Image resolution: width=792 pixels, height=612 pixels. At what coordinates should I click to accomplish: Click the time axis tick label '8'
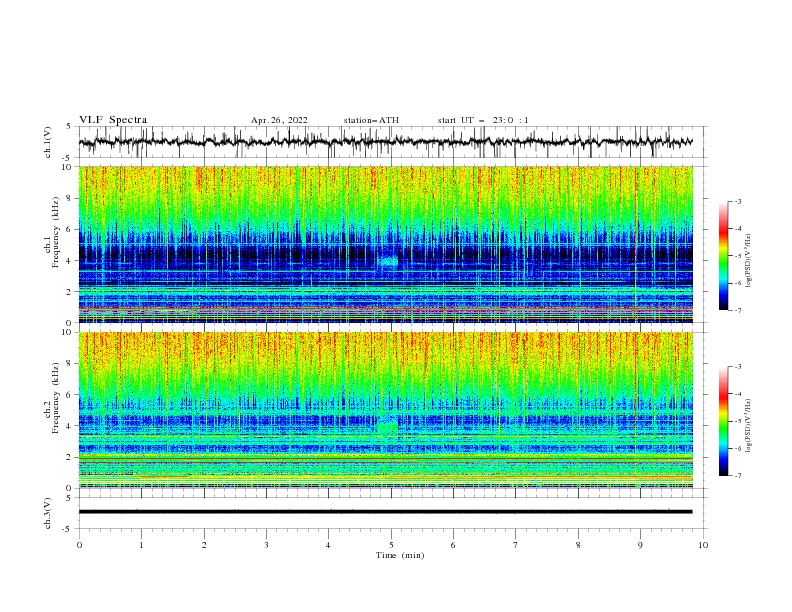tap(578, 545)
